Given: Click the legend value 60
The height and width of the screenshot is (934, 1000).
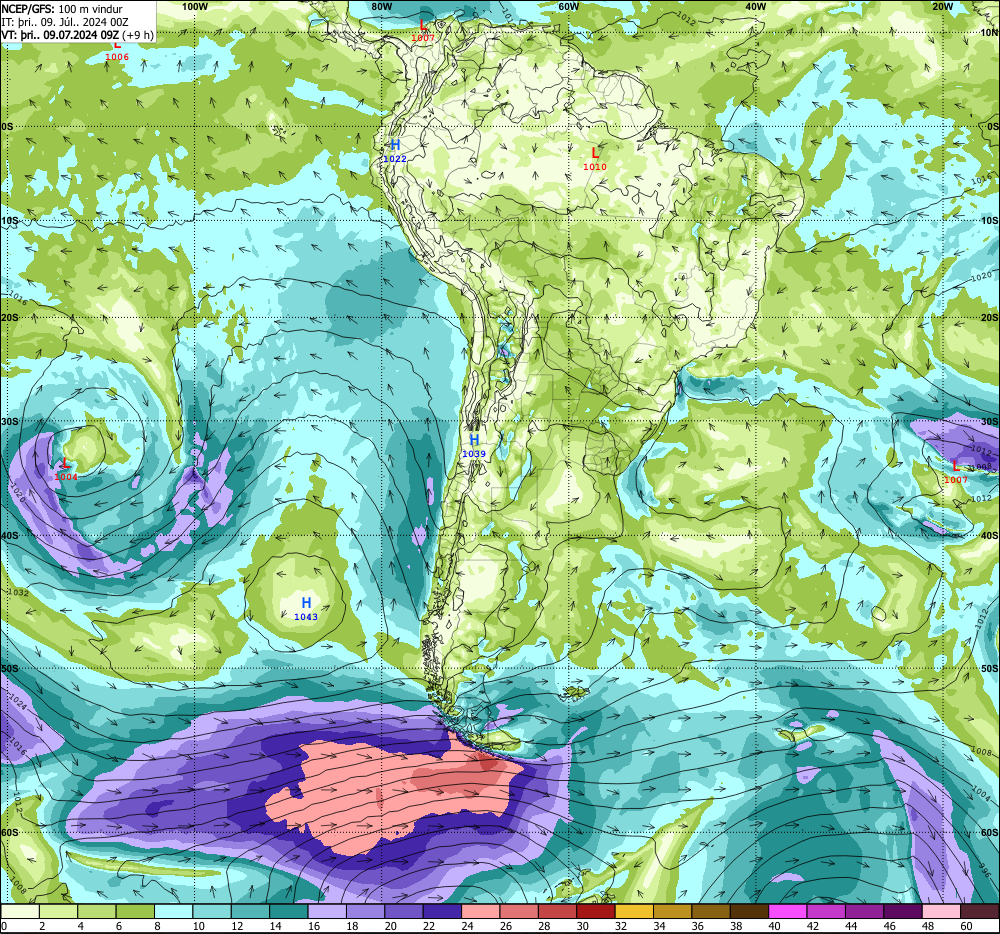Looking at the screenshot, I should tap(966, 926).
